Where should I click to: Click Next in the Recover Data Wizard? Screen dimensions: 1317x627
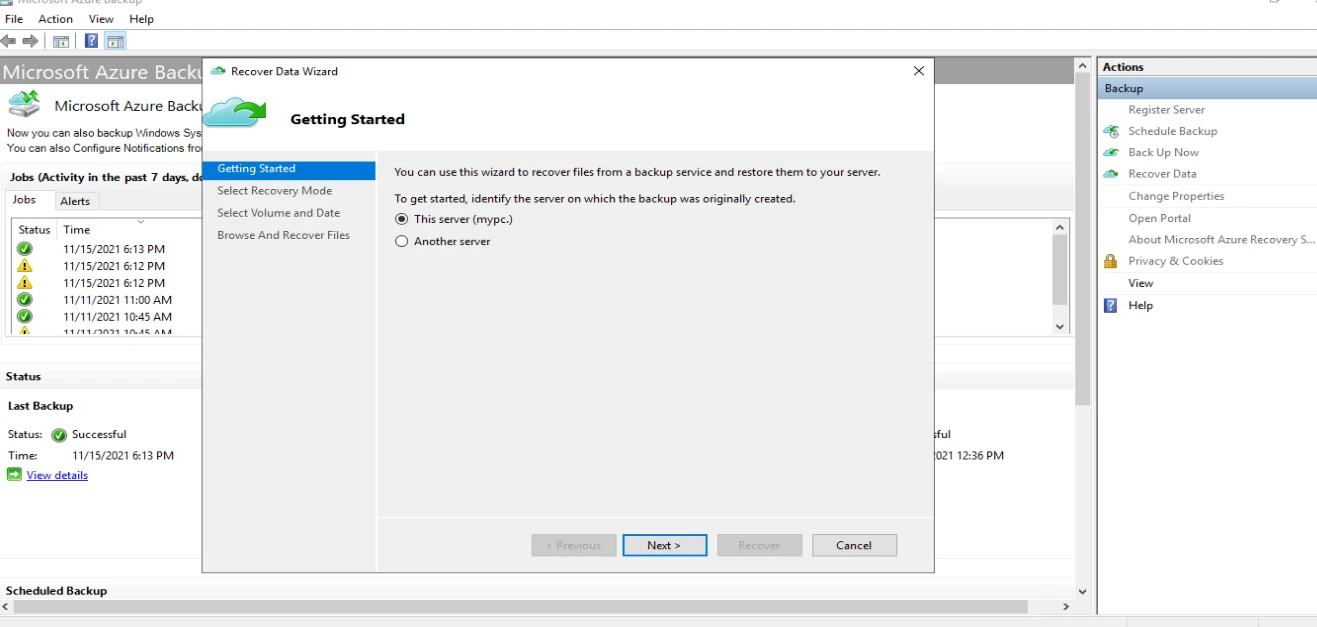click(664, 545)
